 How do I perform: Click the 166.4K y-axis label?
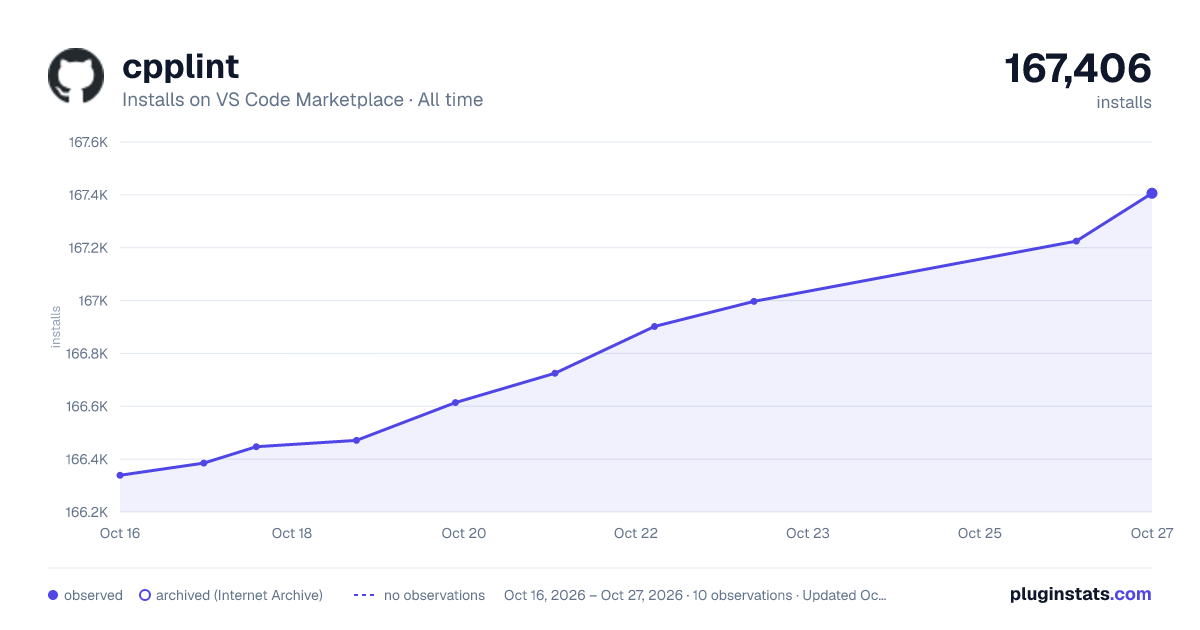click(88, 460)
